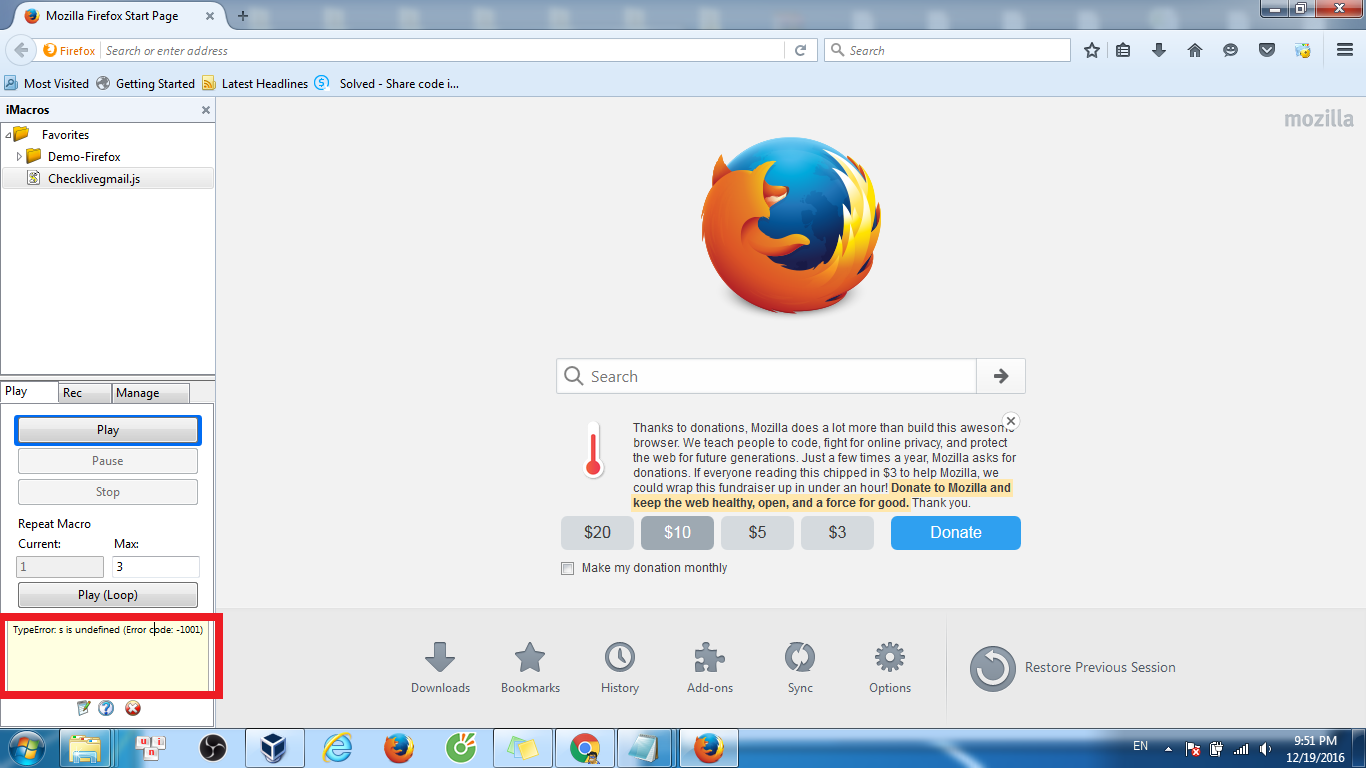Viewport: 1366px width, 768px height.
Task: Open Options from the start page
Action: [x=890, y=668]
